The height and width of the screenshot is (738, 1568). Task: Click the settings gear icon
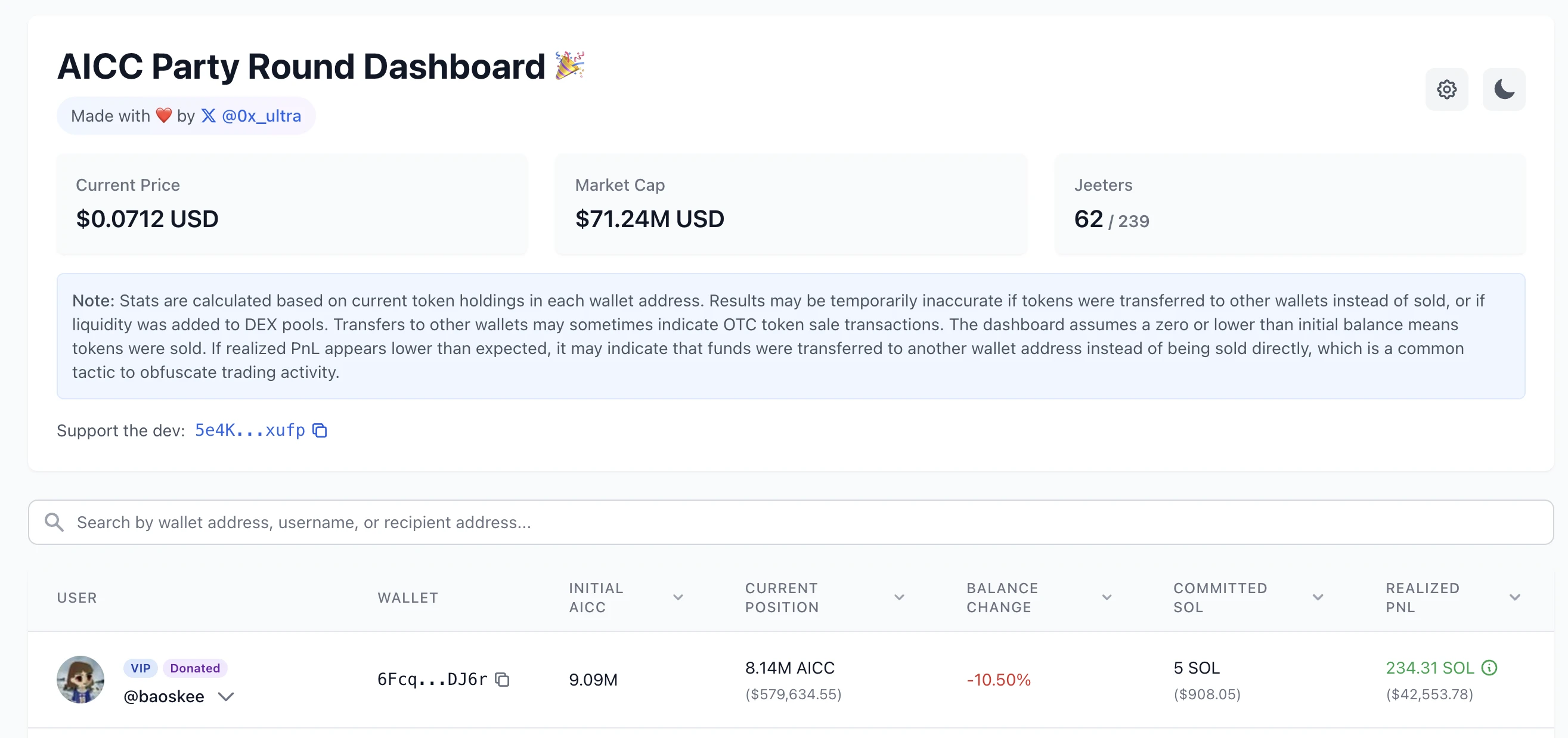click(x=1447, y=89)
